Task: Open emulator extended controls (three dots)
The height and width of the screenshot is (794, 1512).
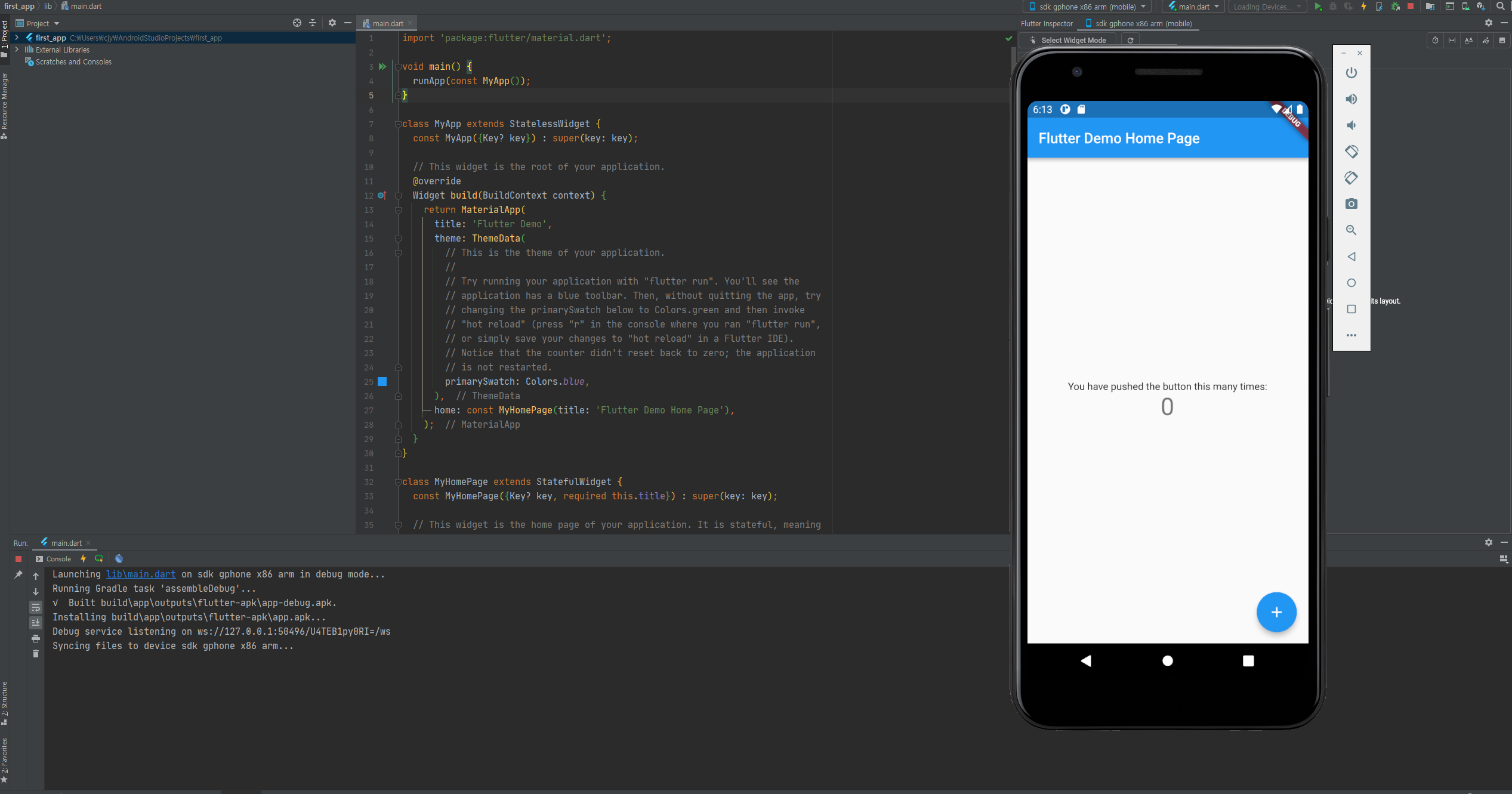Action: pyautogui.click(x=1351, y=335)
